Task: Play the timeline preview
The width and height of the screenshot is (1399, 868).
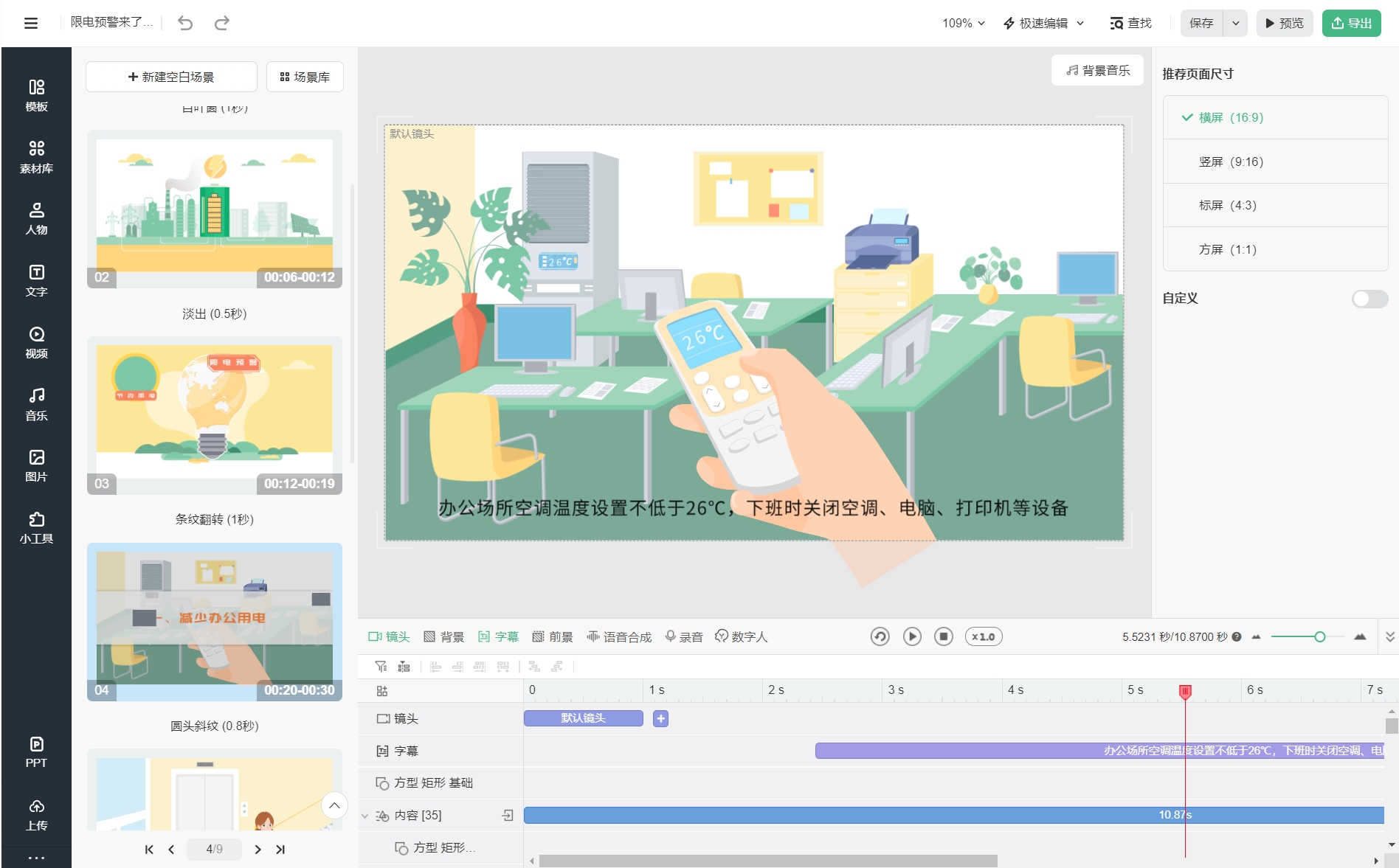Action: (912, 636)
